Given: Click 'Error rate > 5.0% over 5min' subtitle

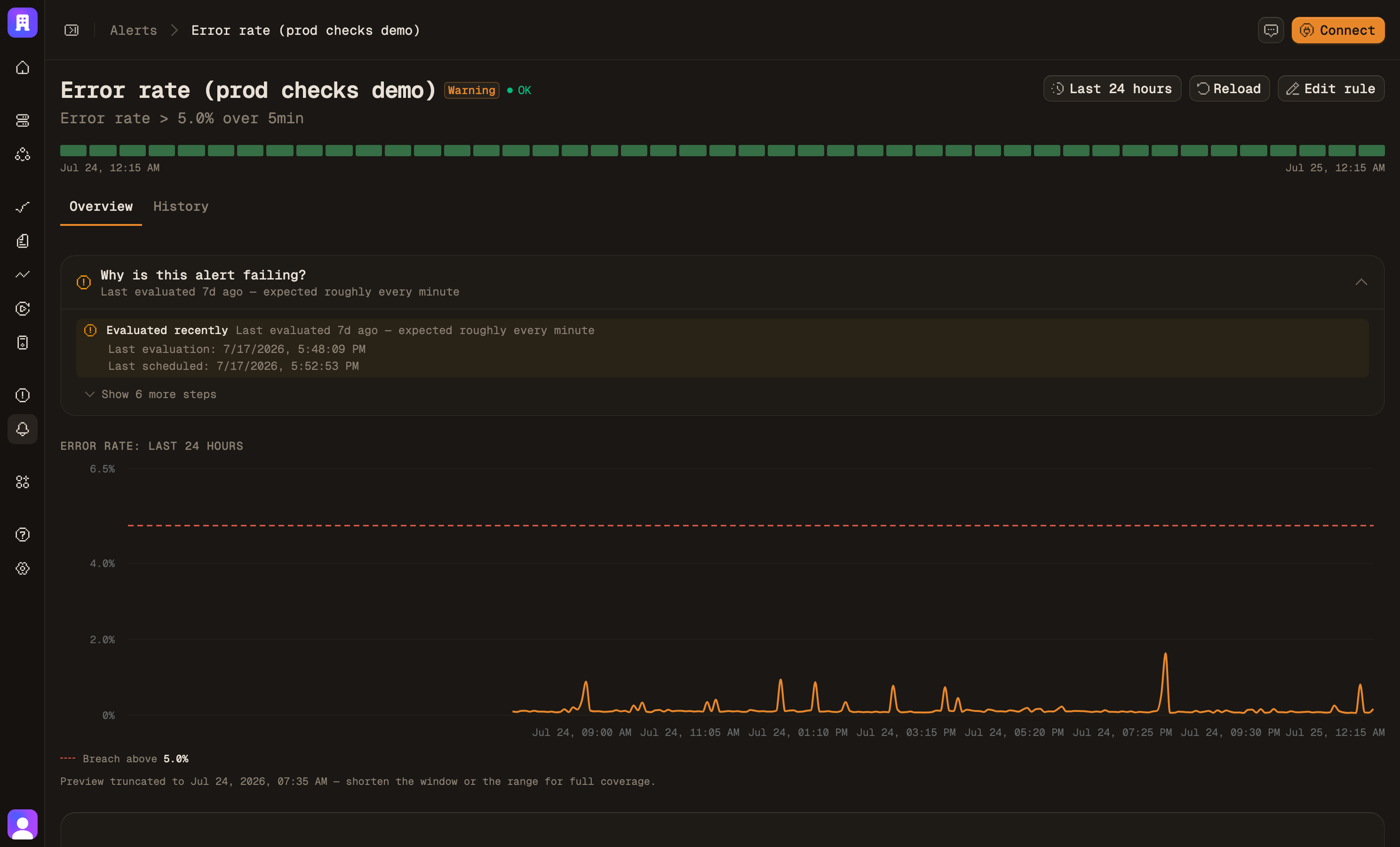Looking at the screenshot, I should point(182,118).
